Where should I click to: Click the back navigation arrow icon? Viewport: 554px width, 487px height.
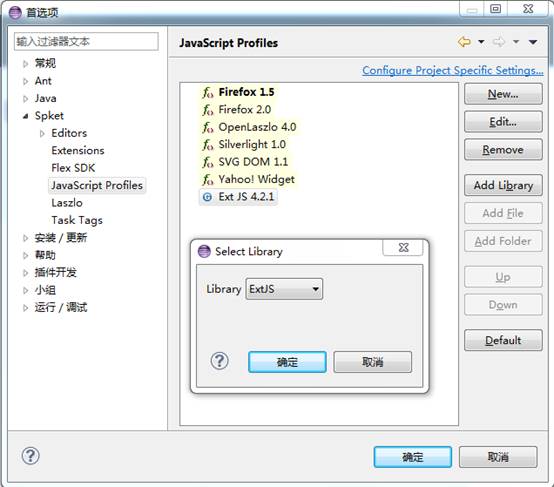pos(464,42)
